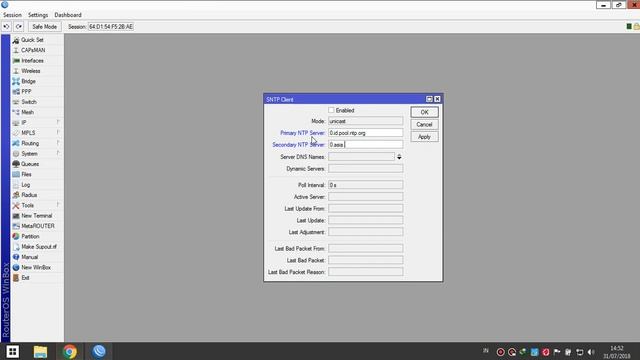Expand the System submenu
Screen dimensions: 640x360
click(37, 153)
